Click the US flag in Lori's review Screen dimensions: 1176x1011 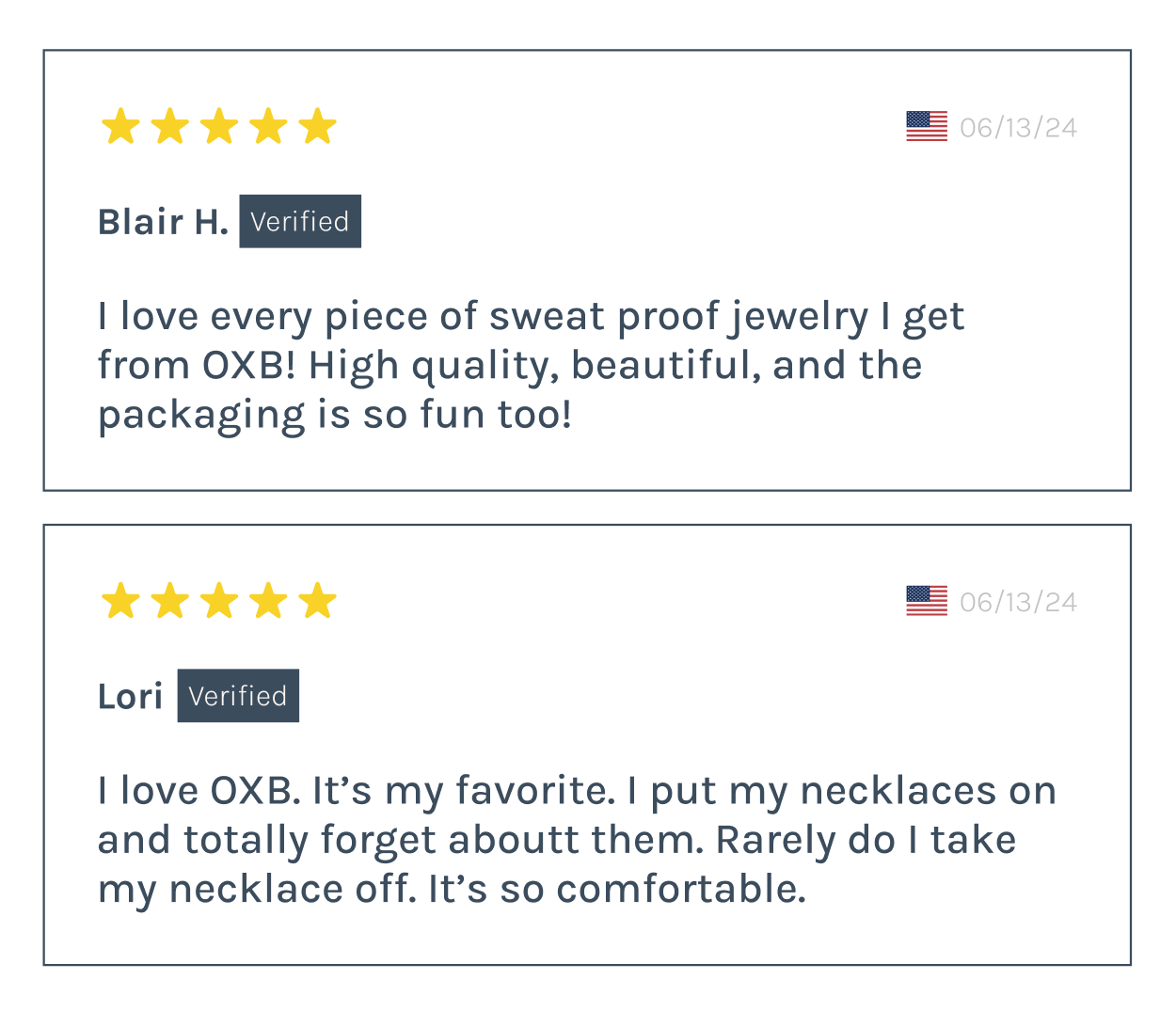pyautogui.click(x=927, y=601)
